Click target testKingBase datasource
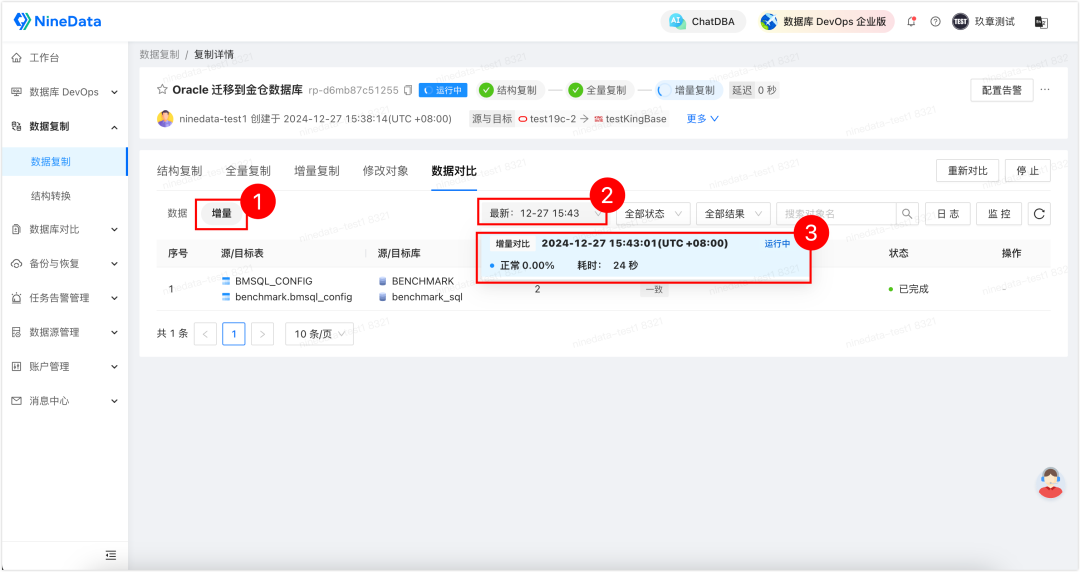Viewport: 1080px width, 572px height. point(630,119)
